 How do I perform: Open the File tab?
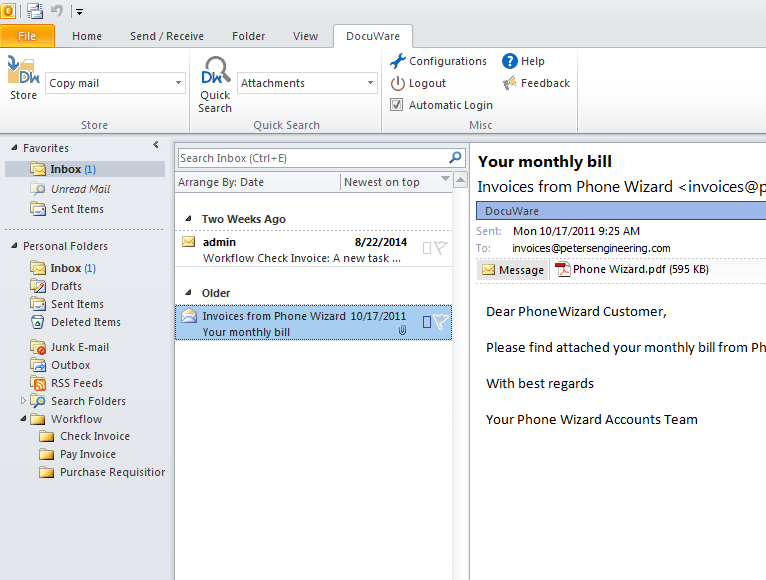tap(27, 36)
